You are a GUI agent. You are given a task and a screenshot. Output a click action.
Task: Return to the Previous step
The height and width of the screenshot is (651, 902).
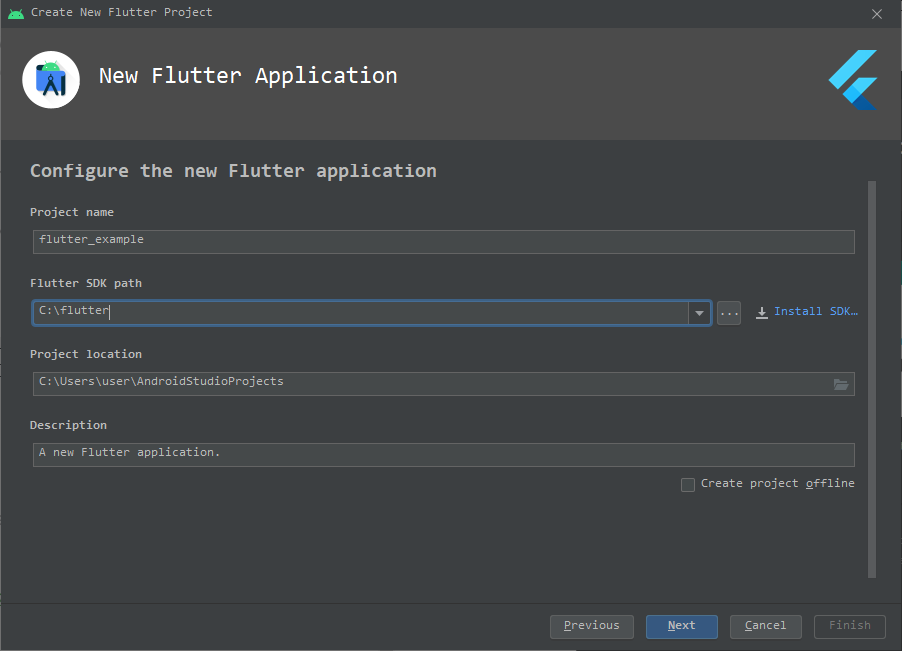[591, 626]
